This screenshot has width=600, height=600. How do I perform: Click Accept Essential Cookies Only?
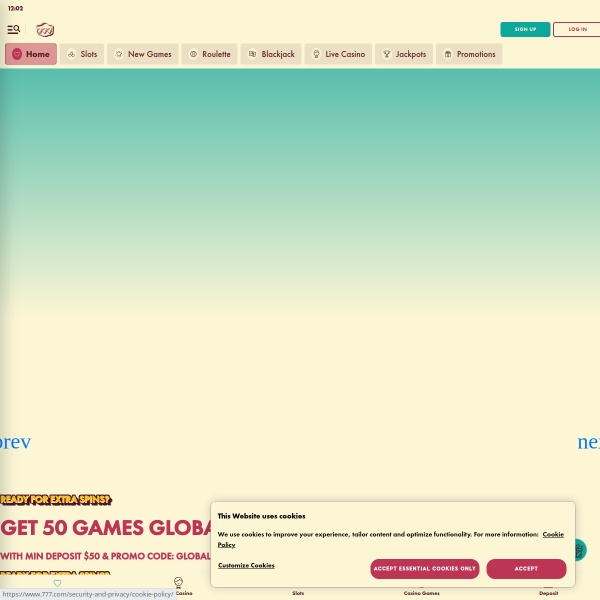click(x=425, y=569)
